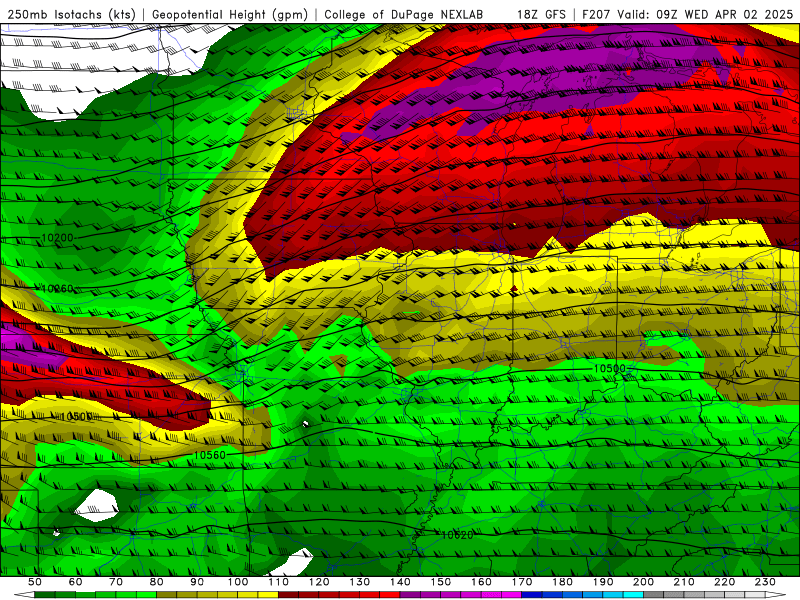Click the 50 knot color bar label
Screen dimensions: 800x600
[x=34, y=582]
